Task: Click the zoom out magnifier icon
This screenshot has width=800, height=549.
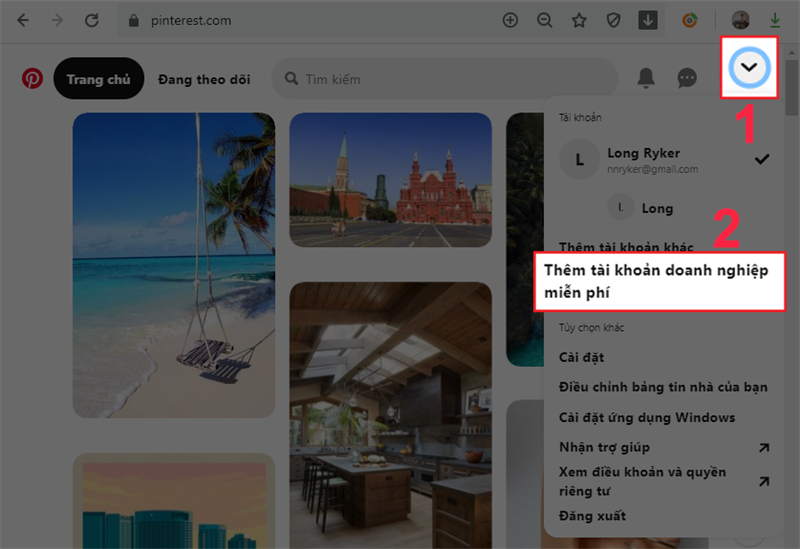Action: 544,20
